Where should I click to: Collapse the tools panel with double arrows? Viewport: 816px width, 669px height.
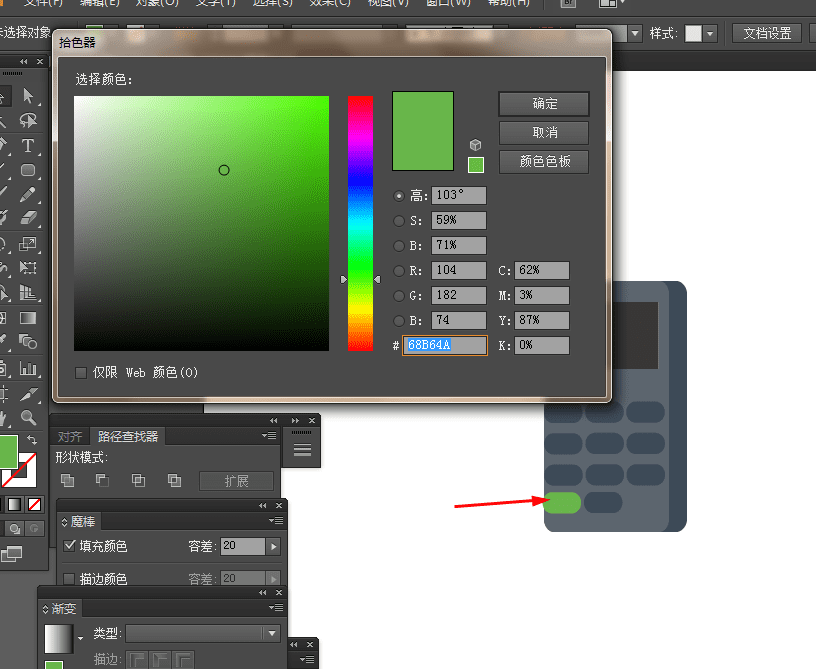pyautogui.click(x=24, y=61)
